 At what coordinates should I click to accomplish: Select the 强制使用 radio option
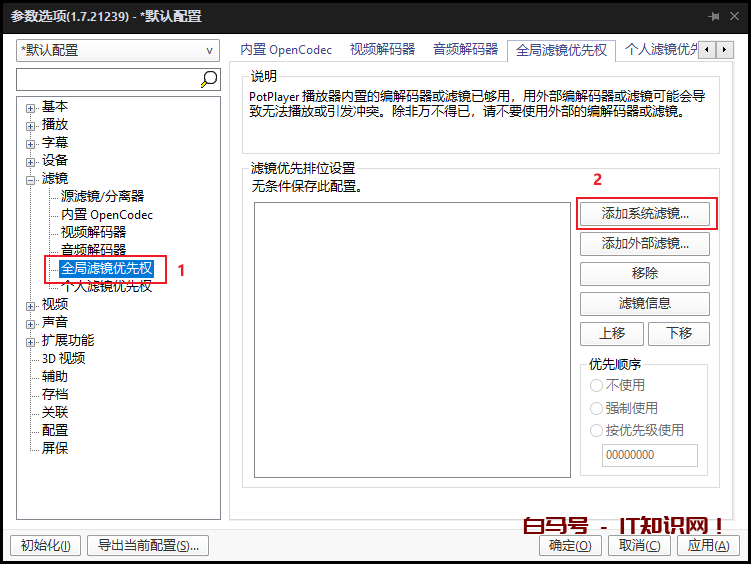pyautogui.click(x=597, y=408)
